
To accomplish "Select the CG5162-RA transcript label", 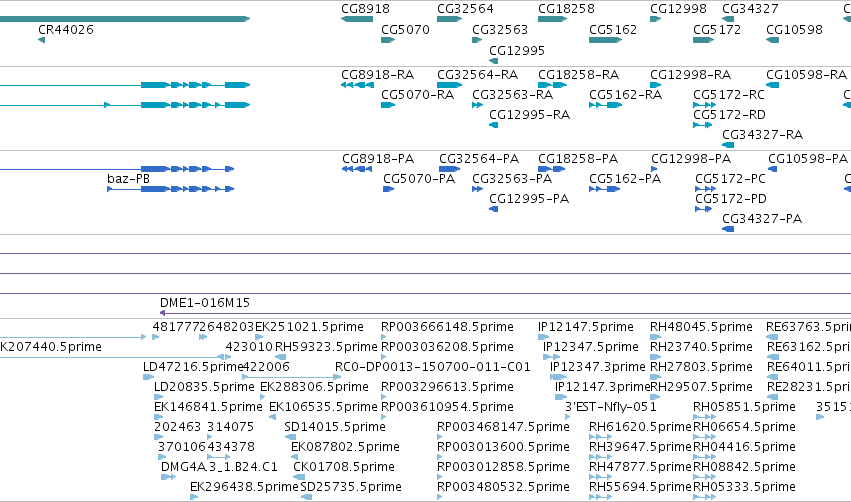I will (625, 95).
